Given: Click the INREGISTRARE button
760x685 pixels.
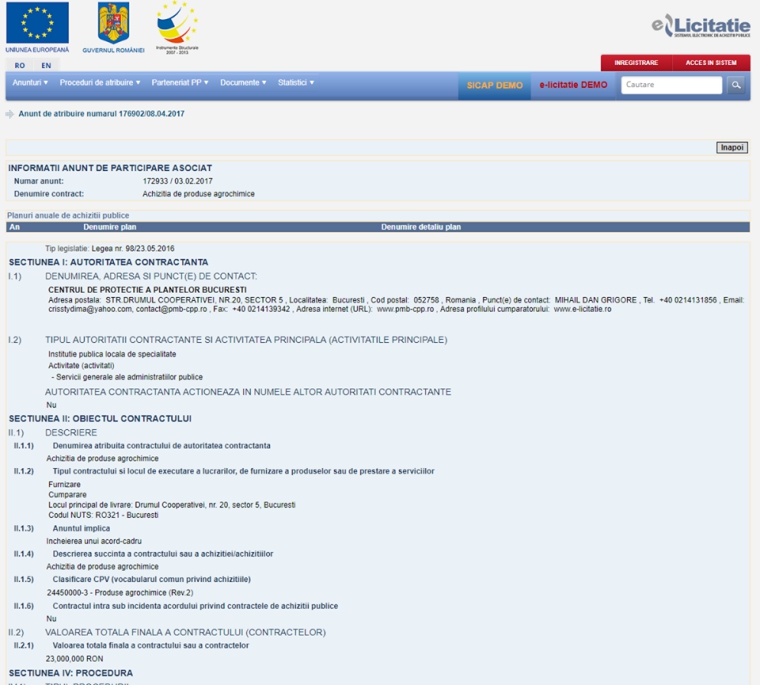Looking at the screenshot, I should click(636, 63).
